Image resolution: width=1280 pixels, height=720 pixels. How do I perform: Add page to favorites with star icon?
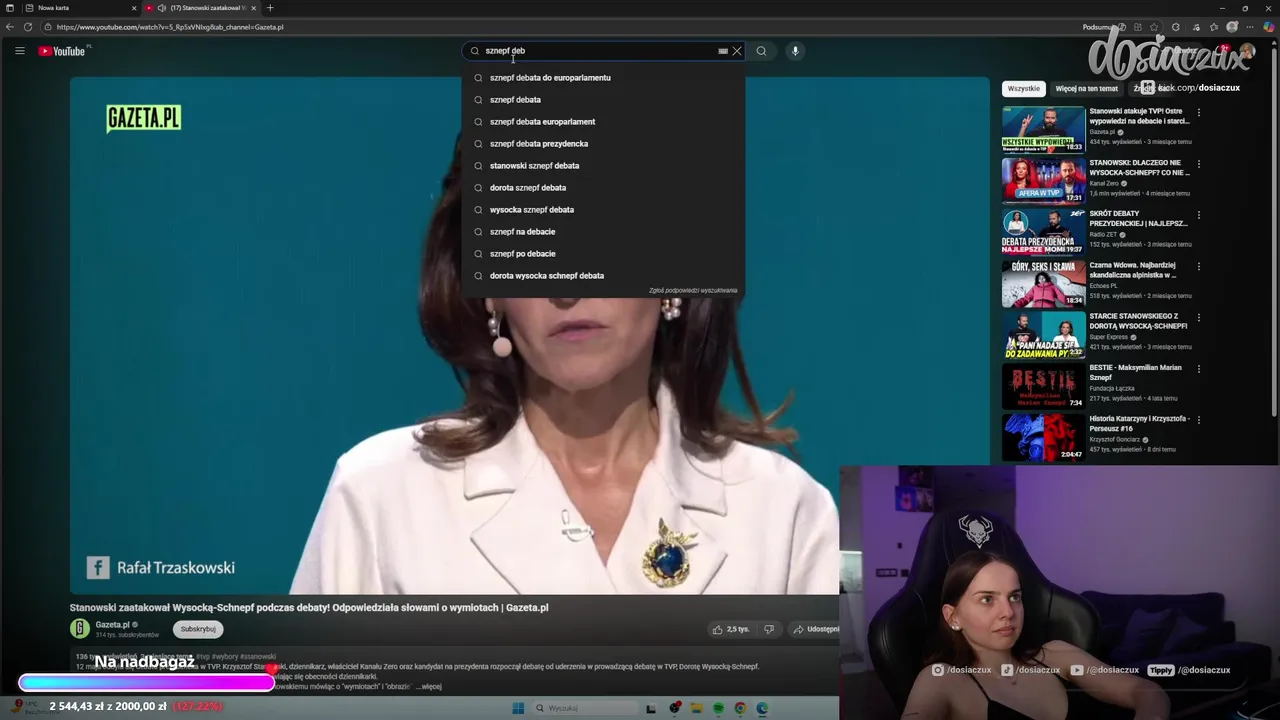pyautogui.click(x=1155, y=27)
